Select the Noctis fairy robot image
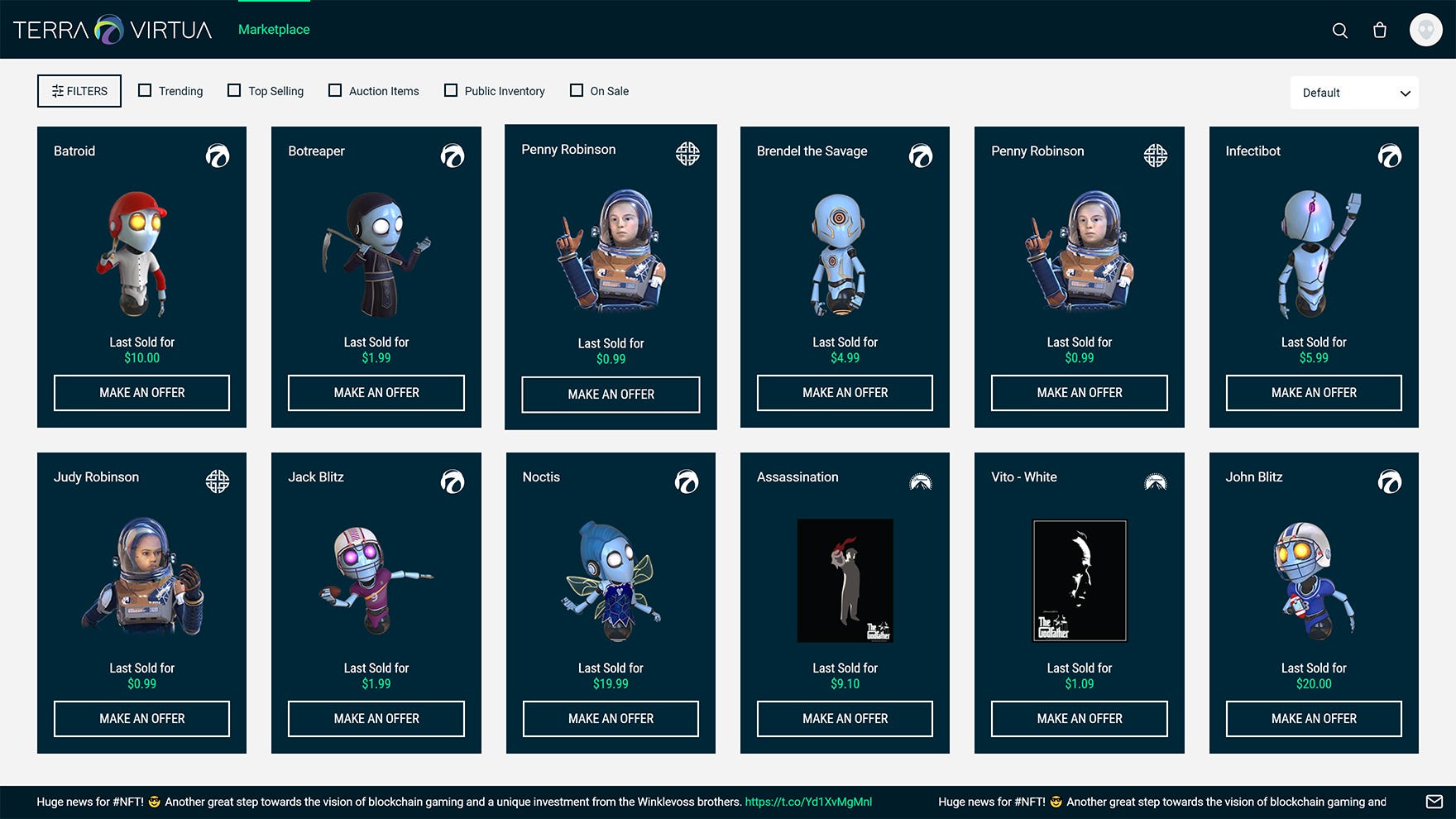 (x=612, y=581)
